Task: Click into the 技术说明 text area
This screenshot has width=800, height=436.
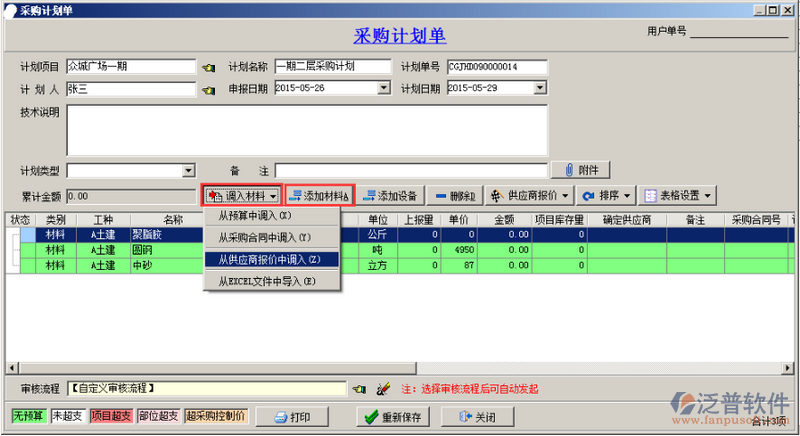Action: [x=306, y=130]
